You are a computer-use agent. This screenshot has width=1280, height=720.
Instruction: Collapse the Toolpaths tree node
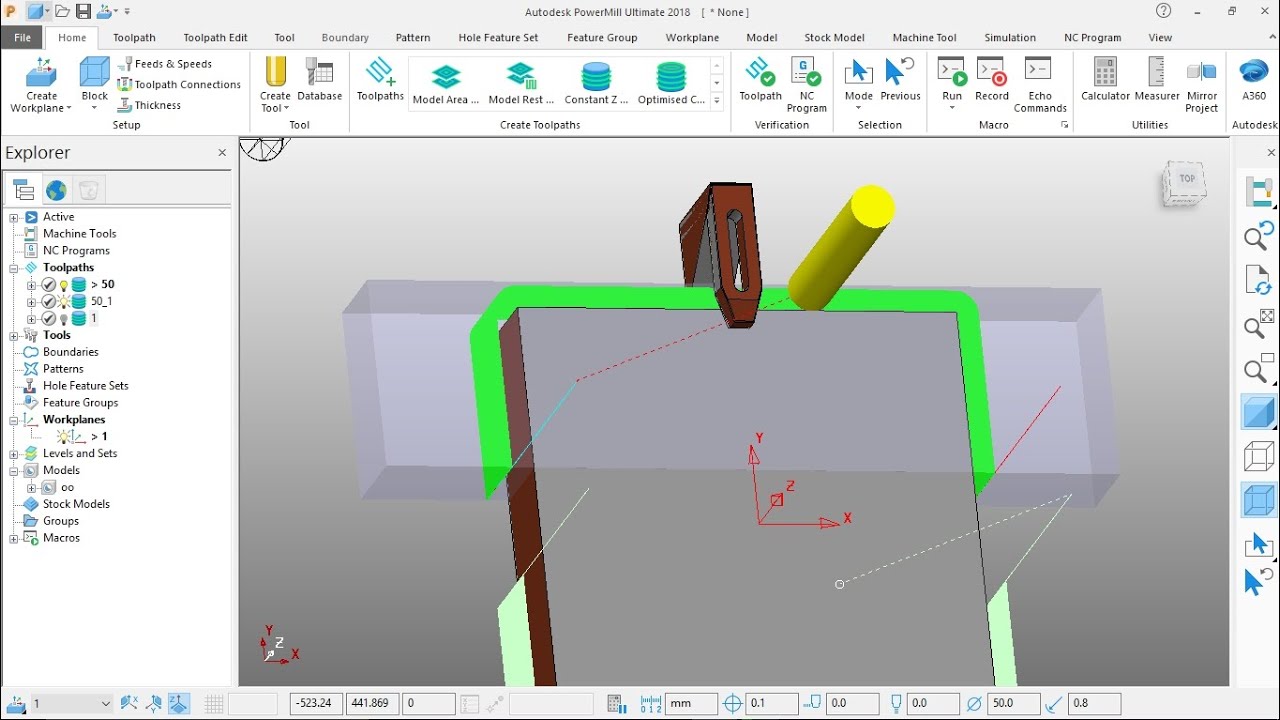pos(14,268)
